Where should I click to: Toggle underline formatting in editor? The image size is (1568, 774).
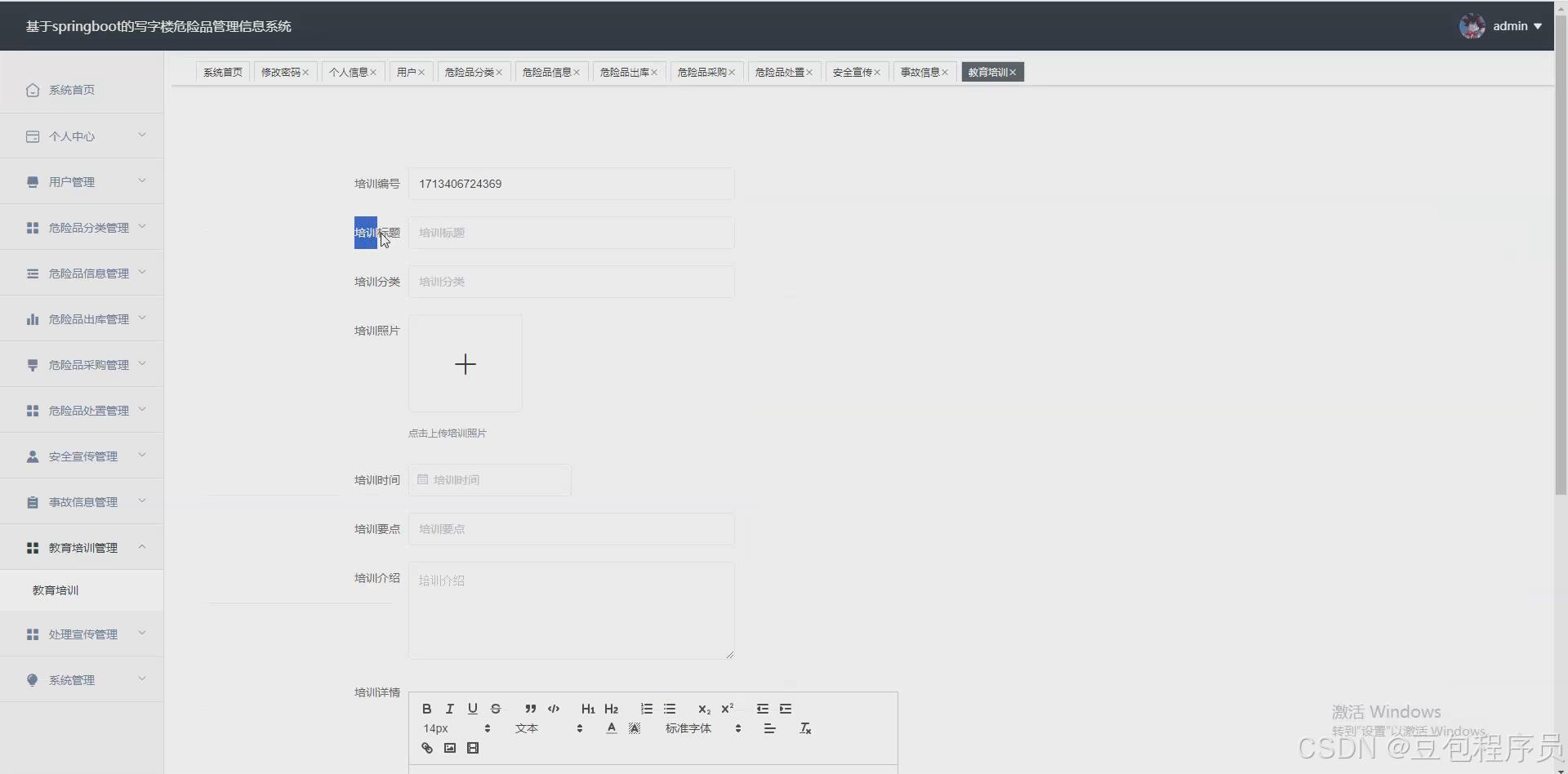pos(472,709)
